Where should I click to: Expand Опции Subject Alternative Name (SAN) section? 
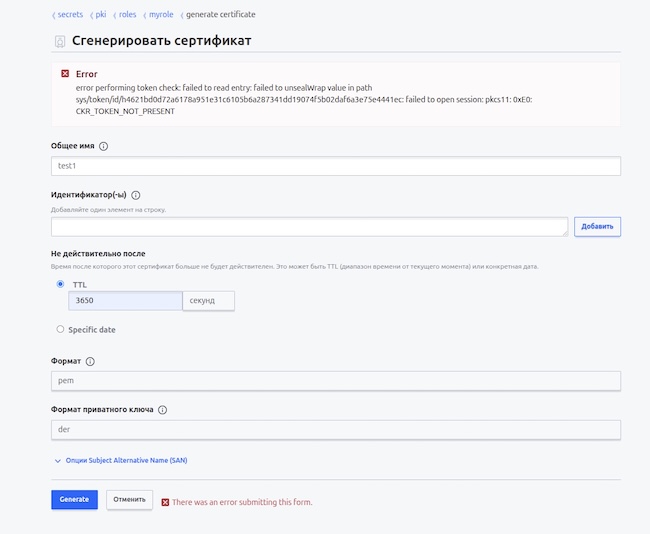[x=121, y=460]
